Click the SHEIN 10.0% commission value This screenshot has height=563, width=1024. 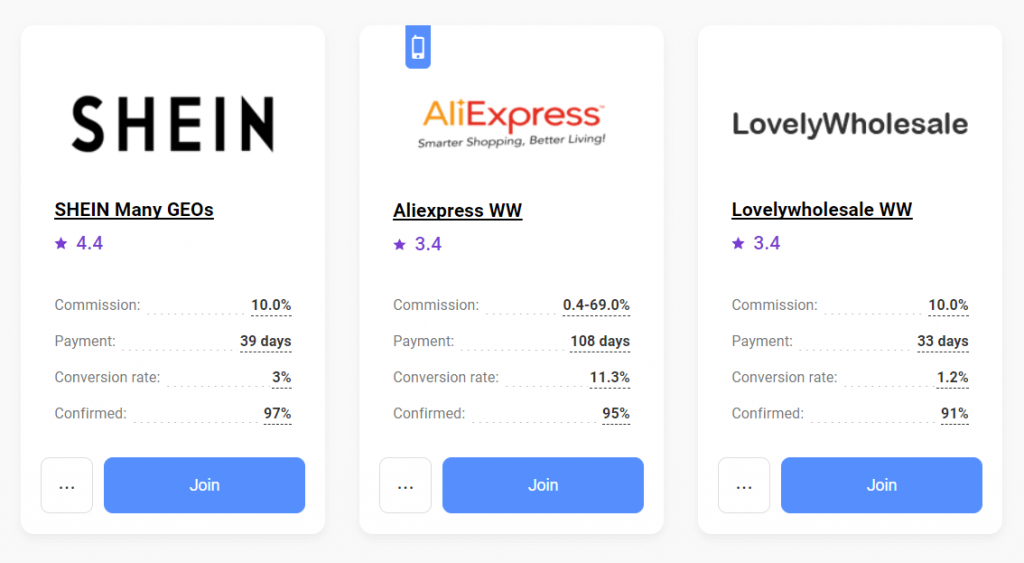(x=270, y=305)
